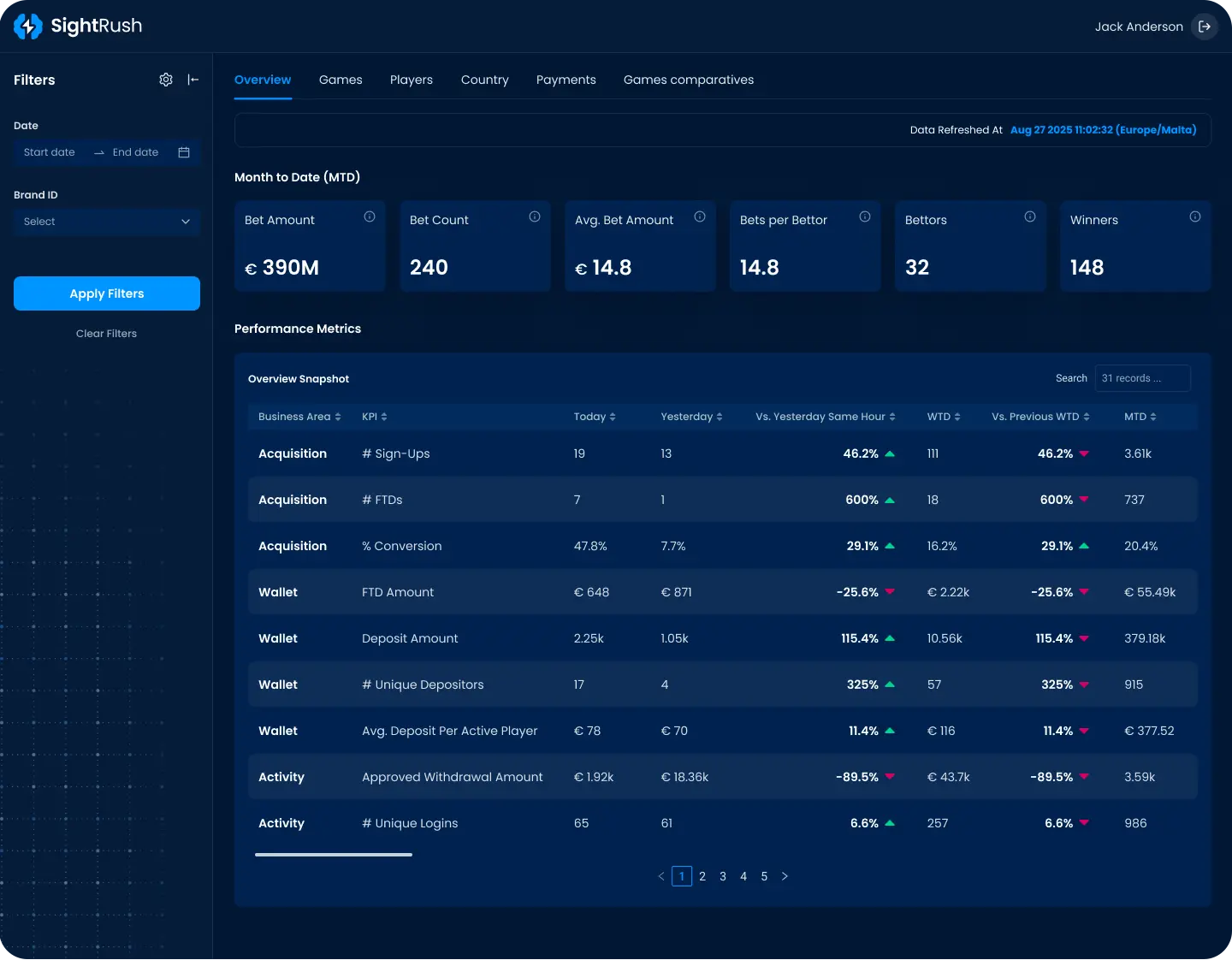Click the Bet Amount info icon
Screen dimensions: 1232x960
click(370, 217)
